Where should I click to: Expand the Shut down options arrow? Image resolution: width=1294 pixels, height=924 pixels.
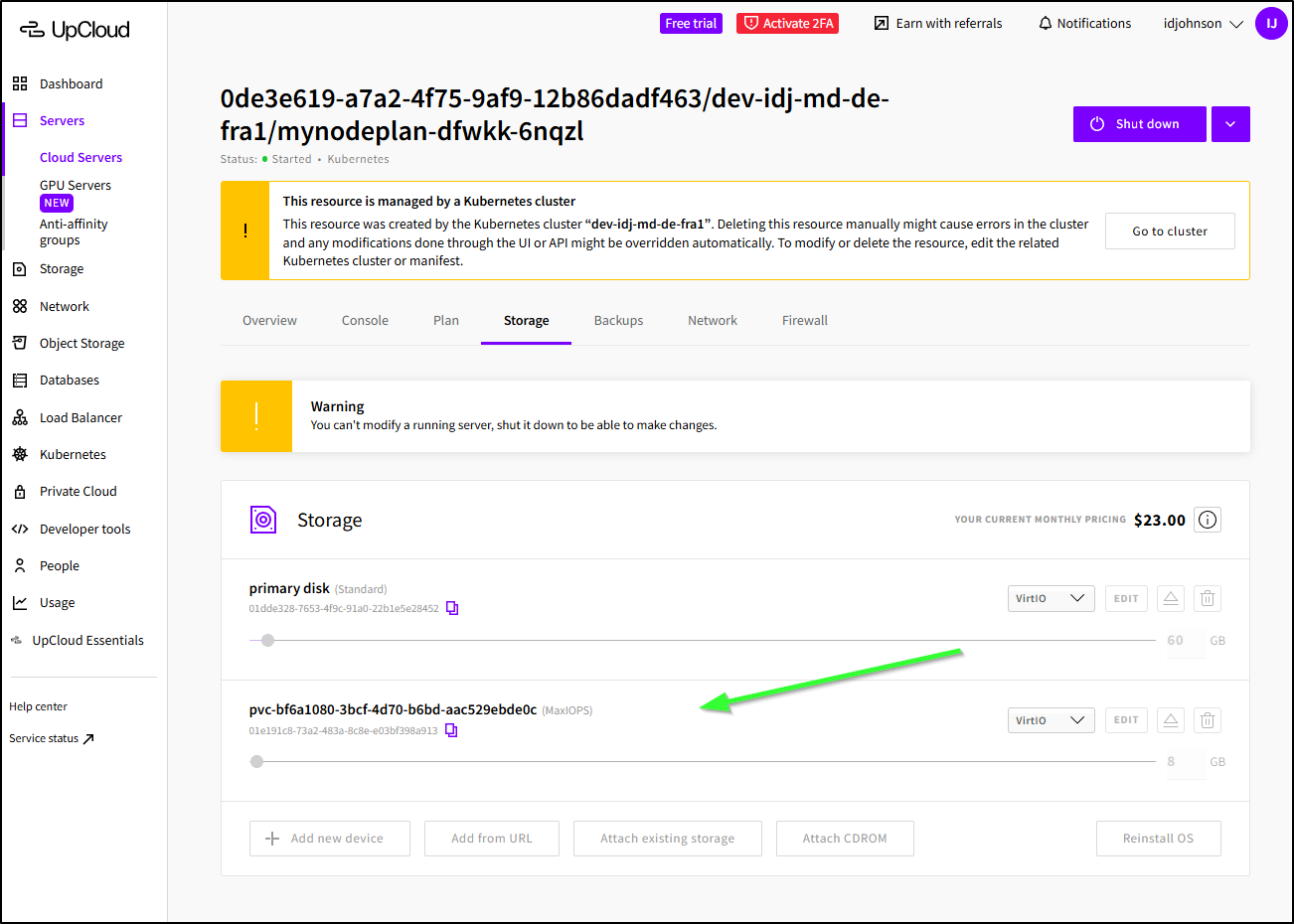[x=1230, y=124]
